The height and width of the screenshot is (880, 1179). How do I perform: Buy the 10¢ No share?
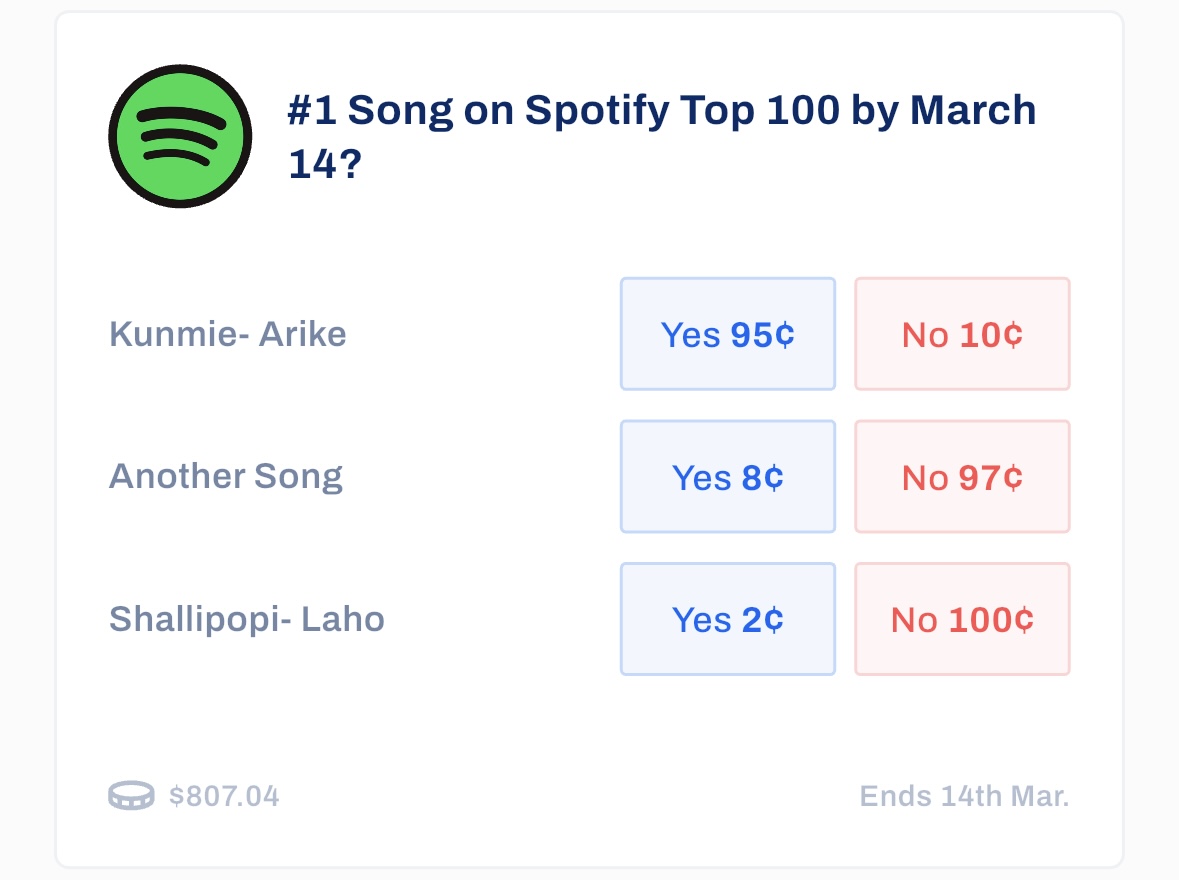tap(962, 334)
